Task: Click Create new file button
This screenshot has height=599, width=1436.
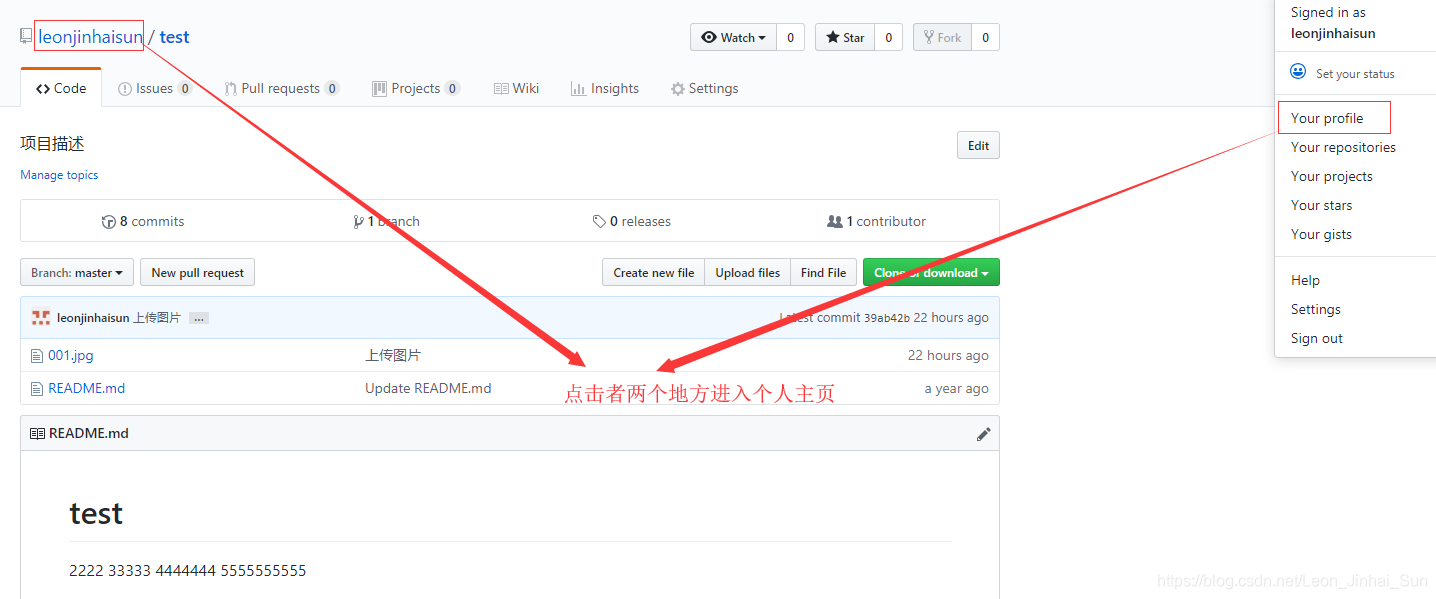Action: pos(654,272)
